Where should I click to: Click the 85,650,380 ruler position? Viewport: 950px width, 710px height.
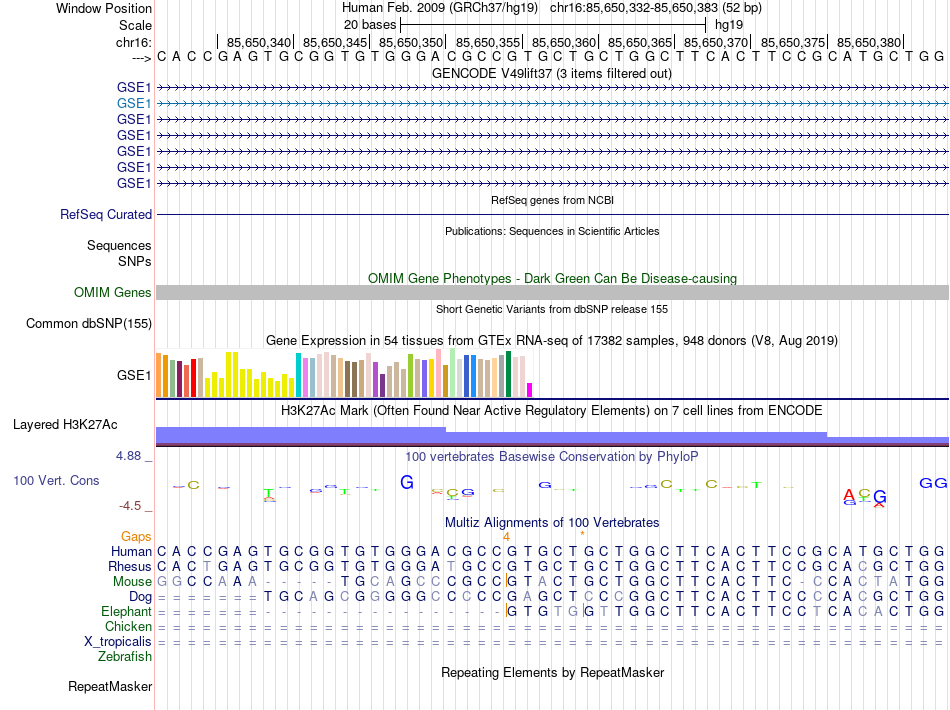(869, 42)
